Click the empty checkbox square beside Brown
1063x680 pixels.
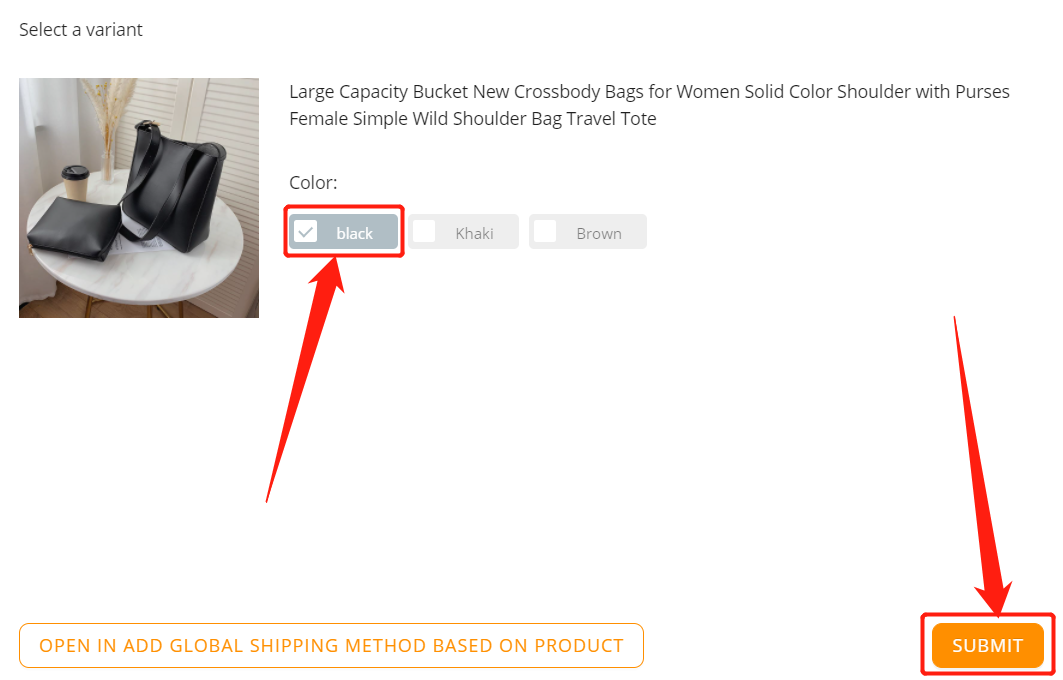[x=545, y=232]
